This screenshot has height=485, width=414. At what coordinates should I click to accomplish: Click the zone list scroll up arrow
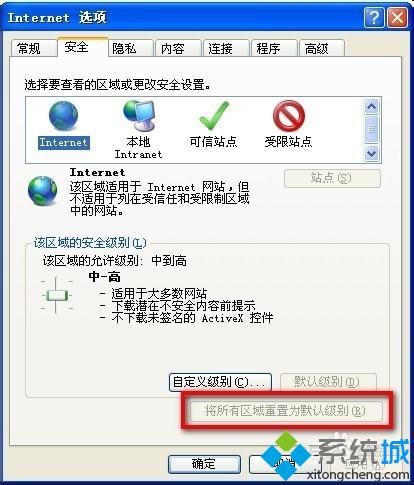tap(371, 107)
